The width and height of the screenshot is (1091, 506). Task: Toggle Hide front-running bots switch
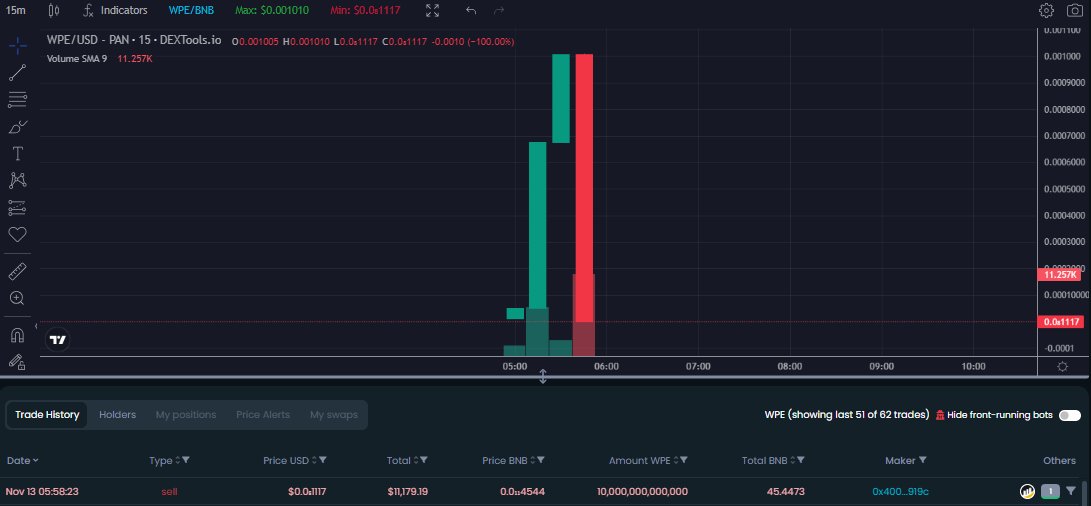pos(1069,415)
